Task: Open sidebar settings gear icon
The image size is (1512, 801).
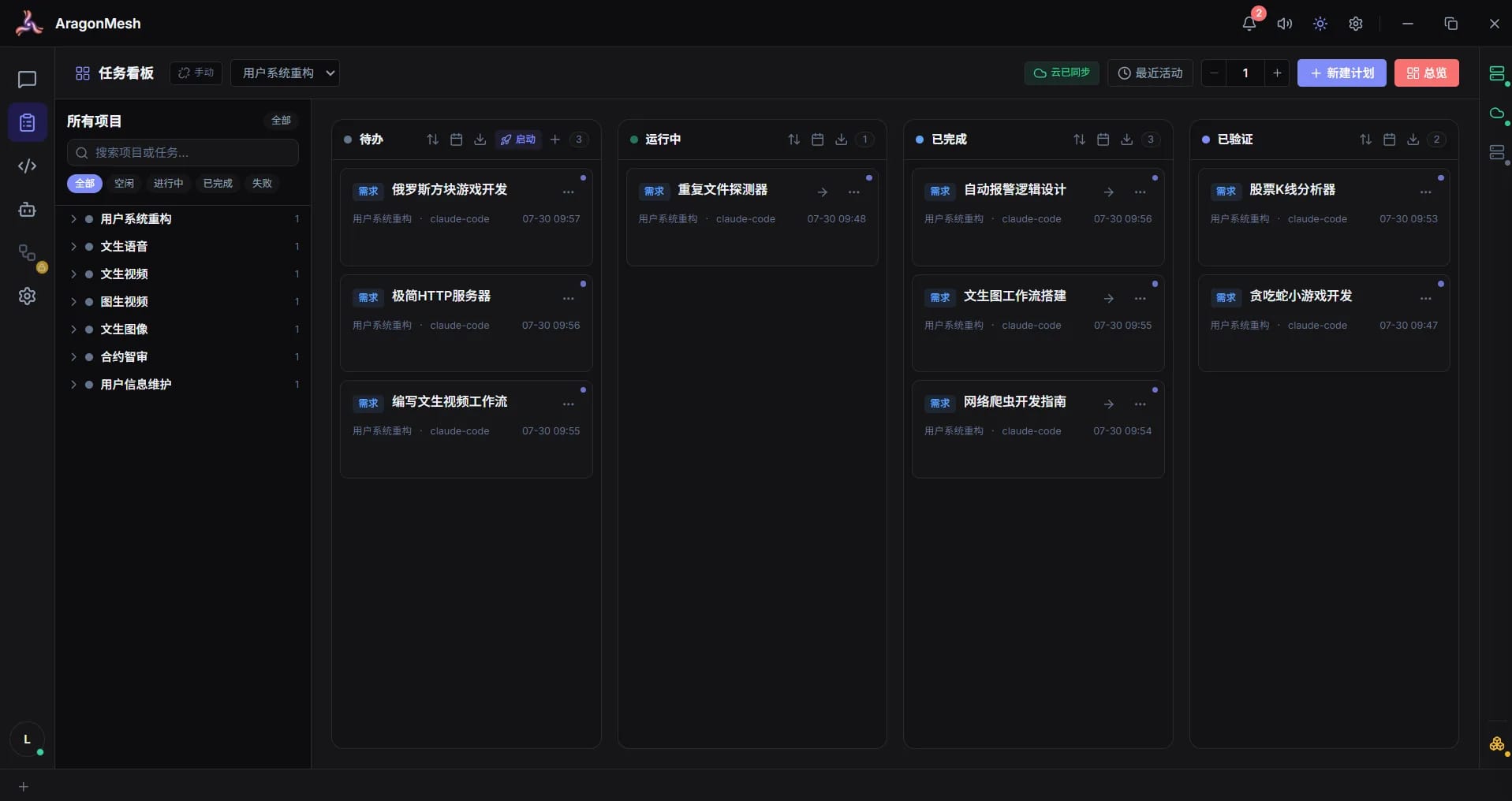Action: [x=27, y=296]
